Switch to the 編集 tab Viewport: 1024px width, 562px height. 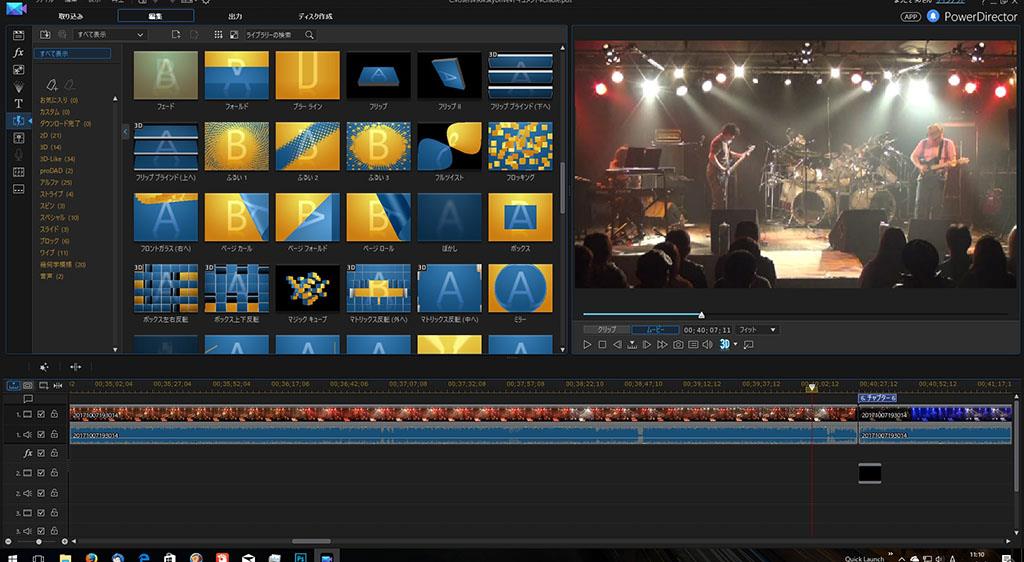[x=155, y=16]
